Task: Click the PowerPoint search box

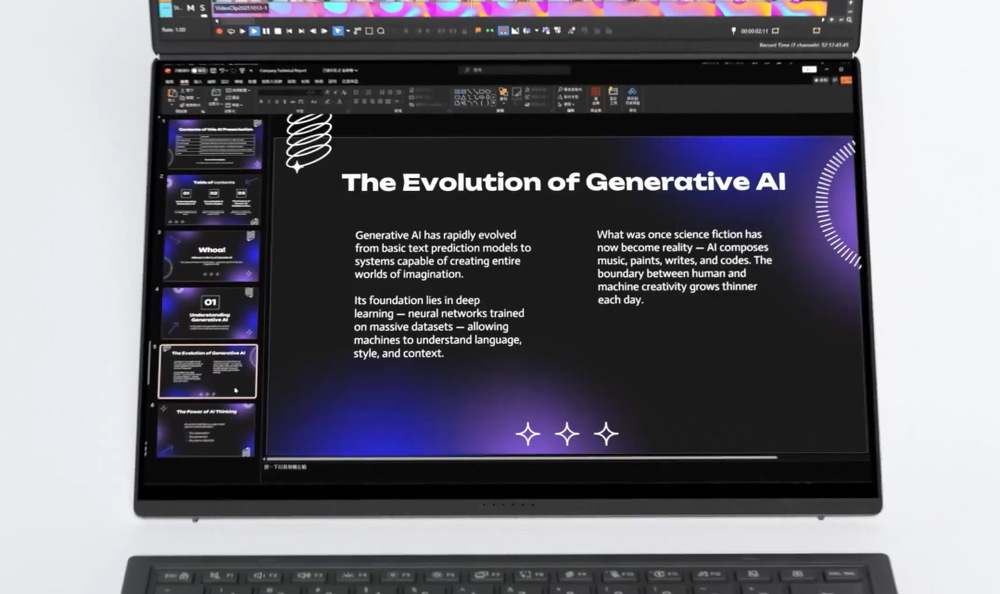Action: tap(514, 70)
